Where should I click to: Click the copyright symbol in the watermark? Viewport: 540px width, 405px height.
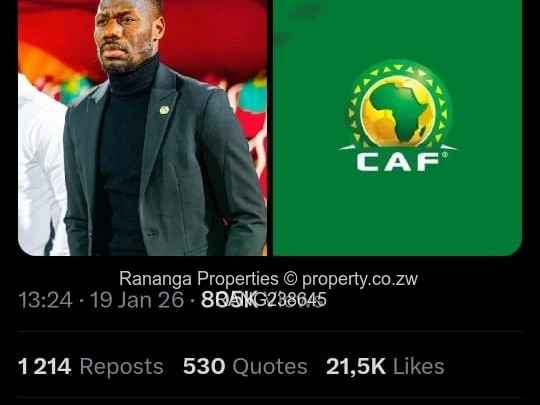click(x=290, y=279)
